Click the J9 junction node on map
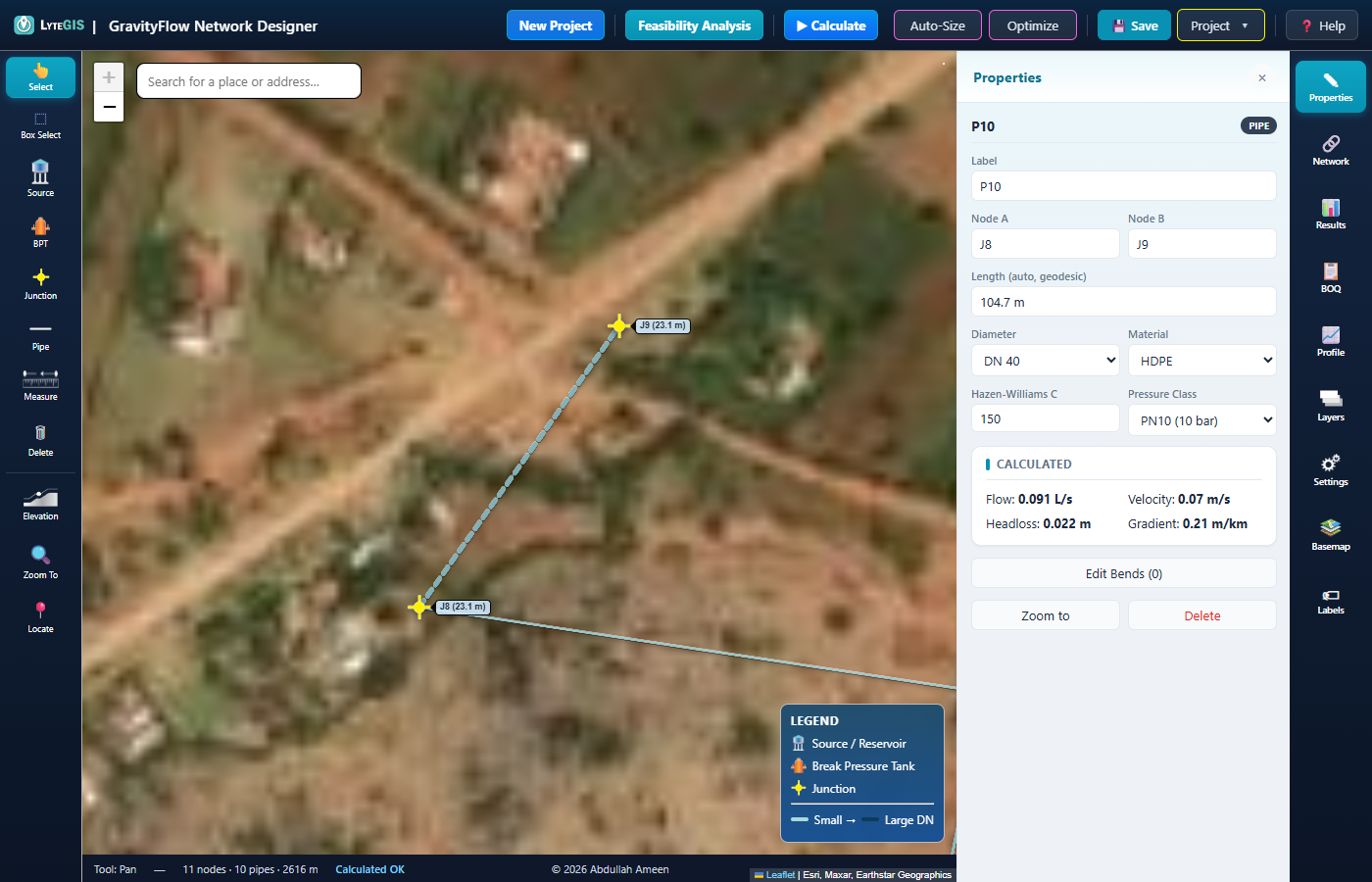1372x882 pixels. [618, 325]
